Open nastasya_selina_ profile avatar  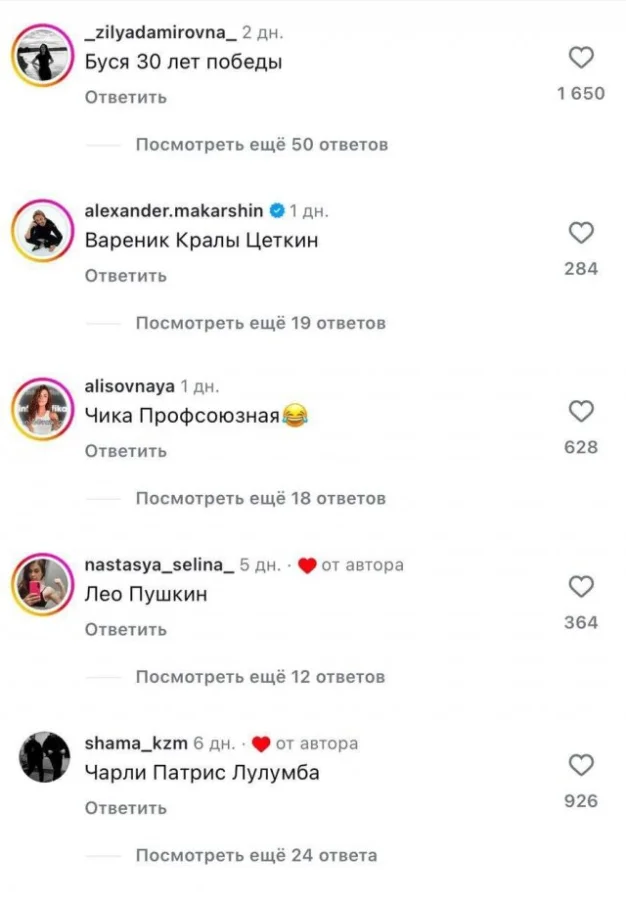pos(43,584)
